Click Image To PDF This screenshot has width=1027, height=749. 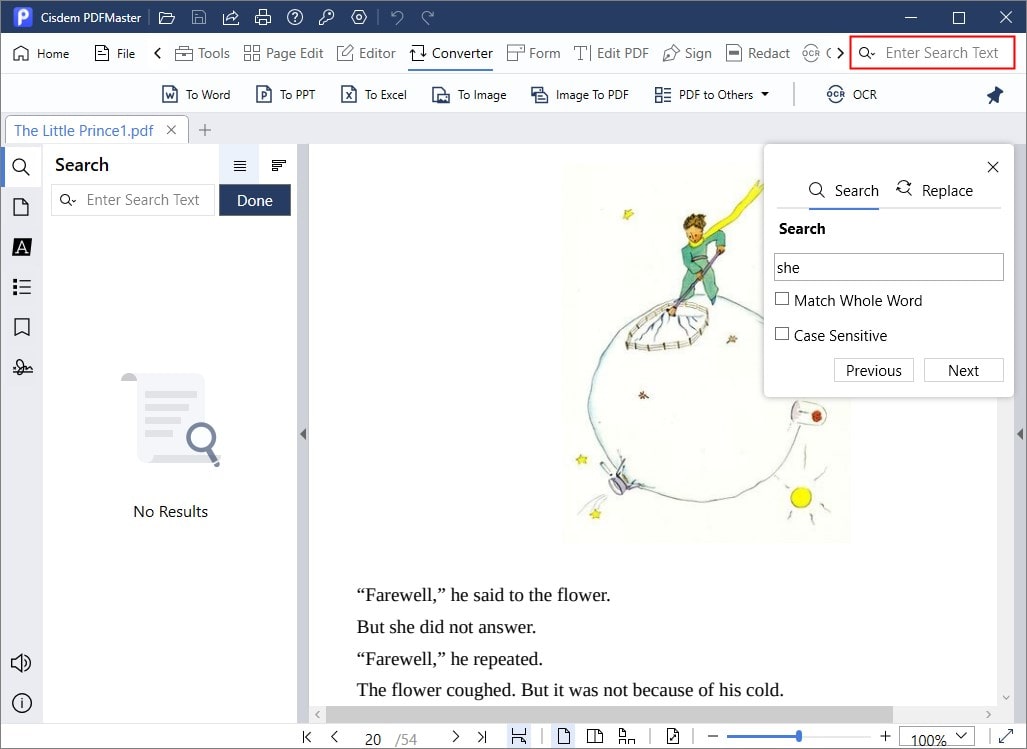tap(580, 95)
